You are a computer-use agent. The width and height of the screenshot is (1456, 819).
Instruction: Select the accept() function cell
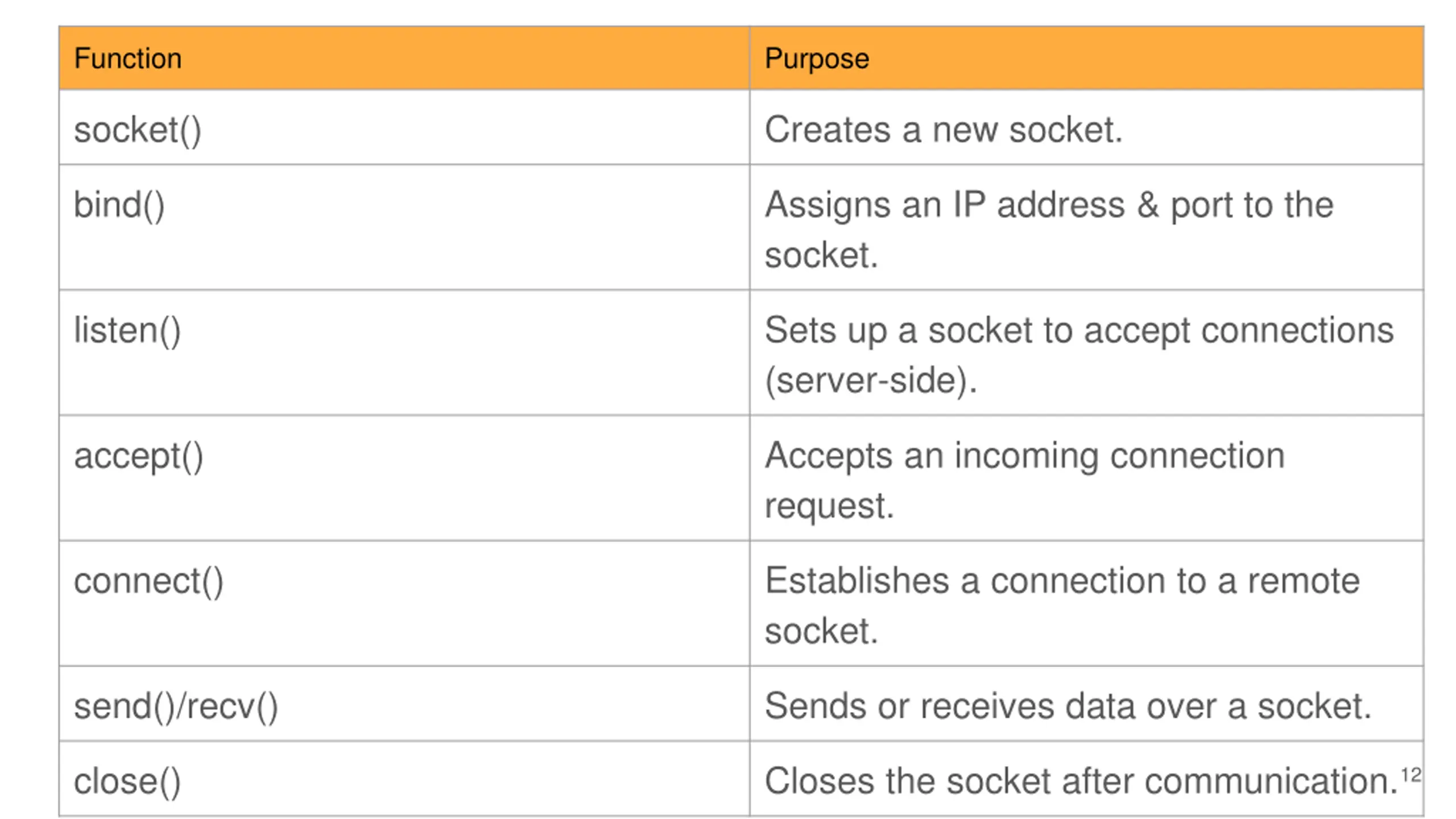click(x=404, y=478)
